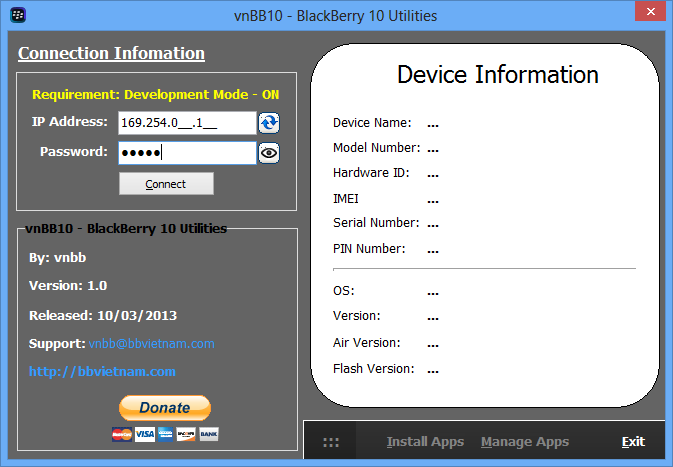Click the Air Version label
Image resolution: width=673 pixels, height=467 pixels.
pos(367,343)
